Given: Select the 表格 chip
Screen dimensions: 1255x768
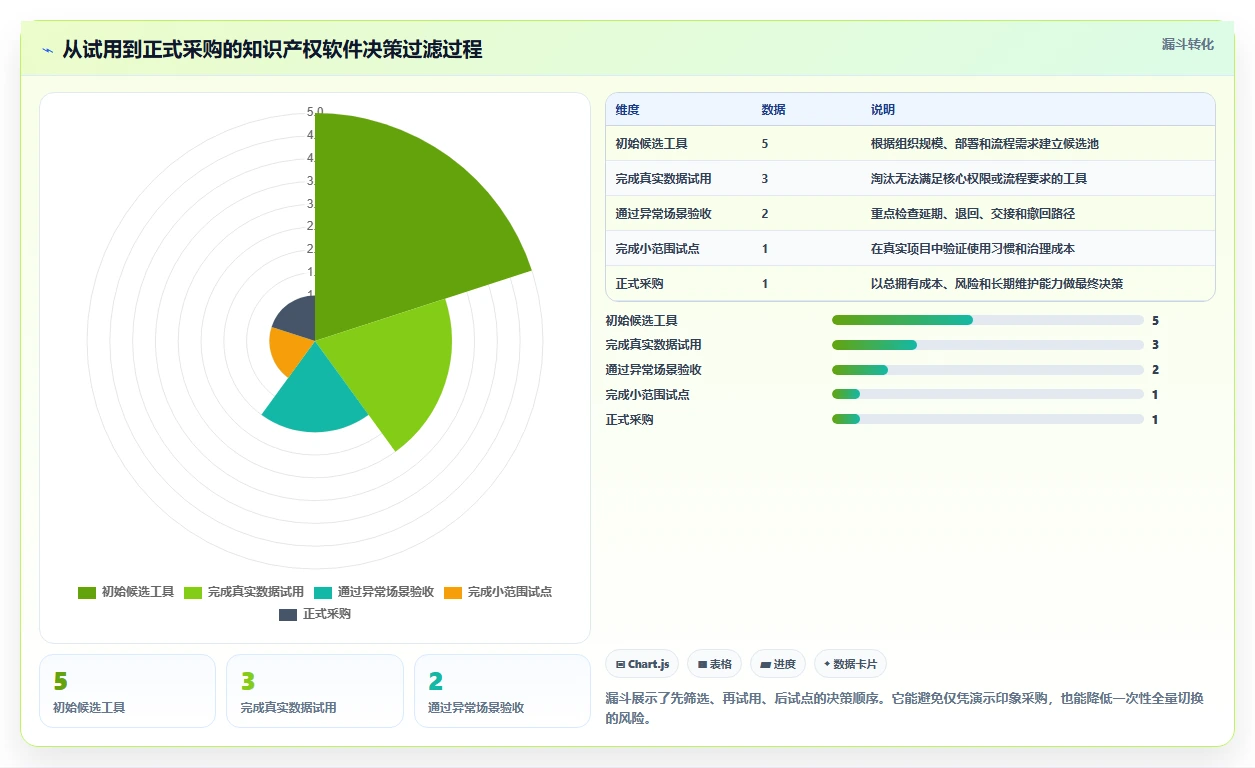Looking at the screenshot, I should 714,664.
